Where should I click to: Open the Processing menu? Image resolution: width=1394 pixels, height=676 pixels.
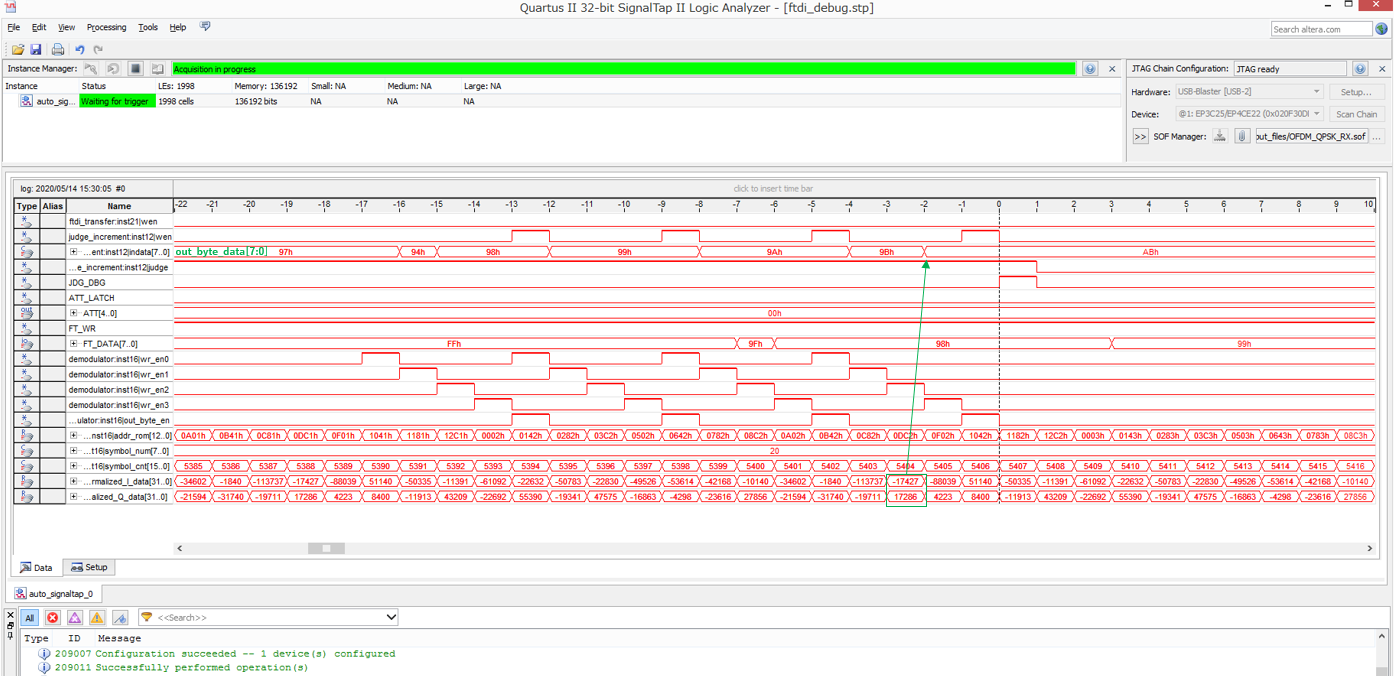(106, 28)
